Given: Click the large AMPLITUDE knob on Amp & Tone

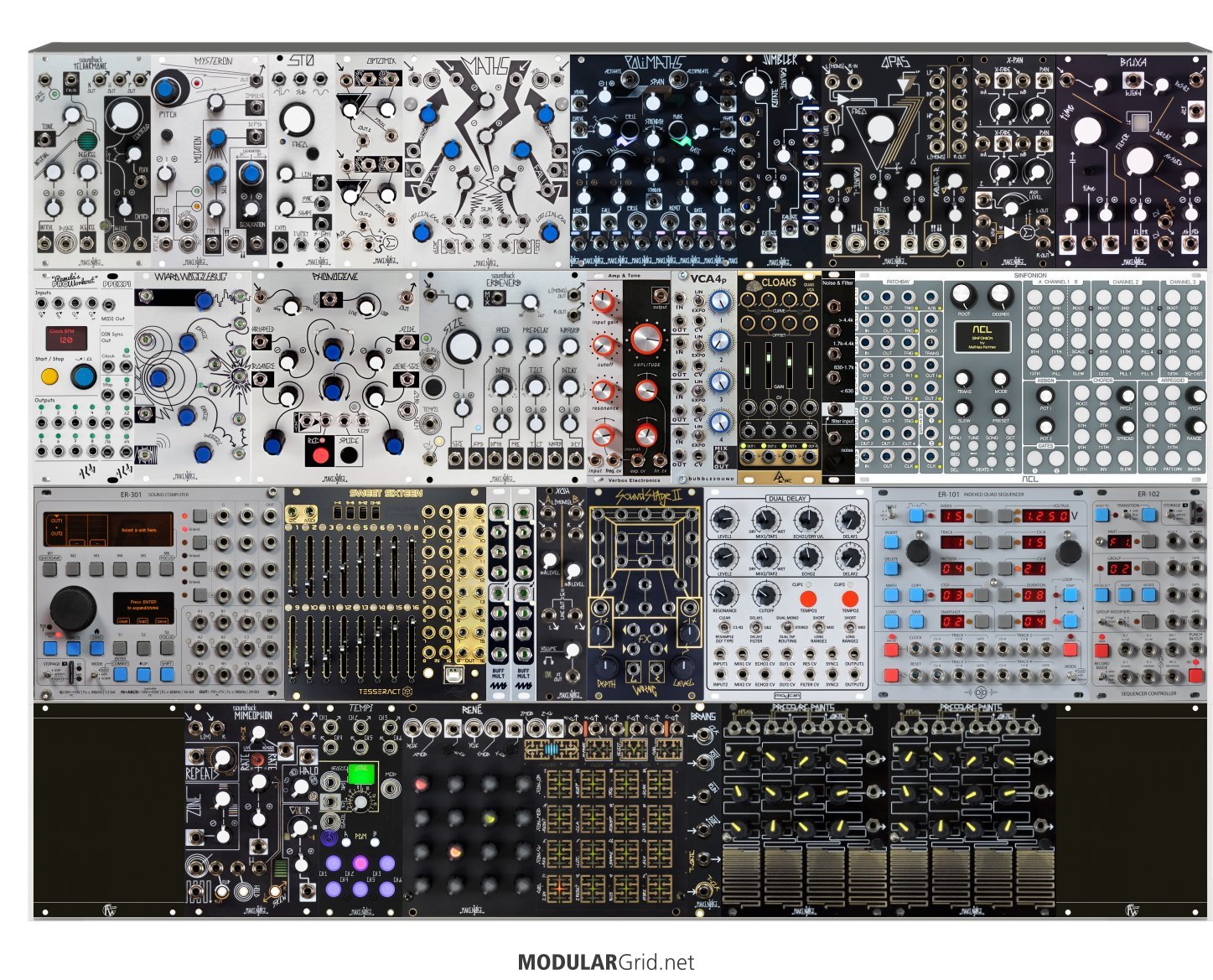Looking at the screenshot, I should (x=645, y=339).
